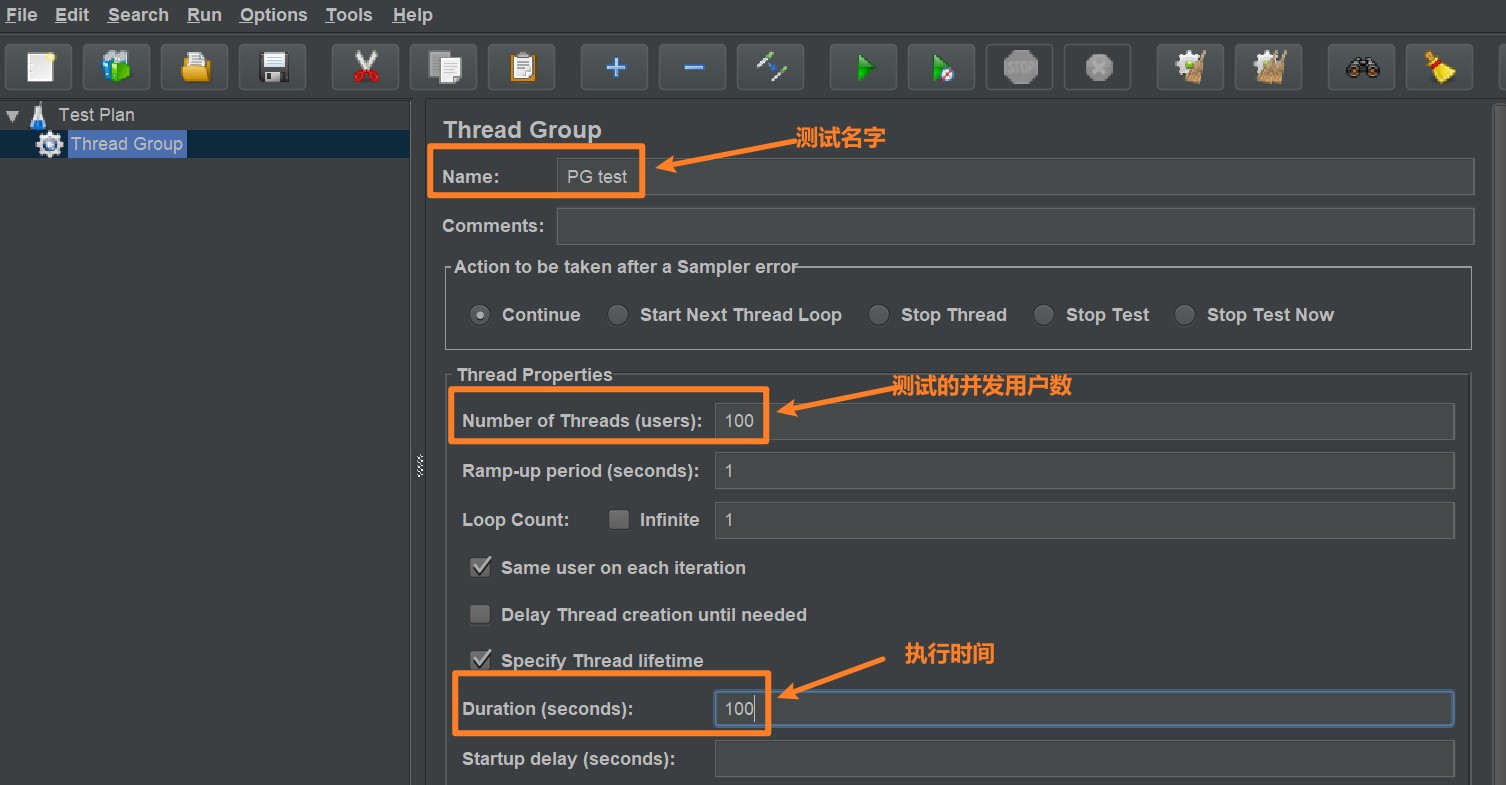Copy the selected element
The image size is (1506, 785).
tap(443, 66)
